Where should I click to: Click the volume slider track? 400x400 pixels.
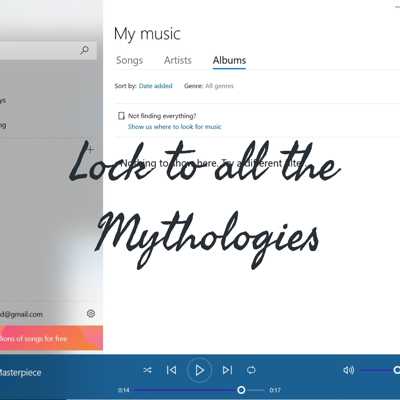click(378, 370)
